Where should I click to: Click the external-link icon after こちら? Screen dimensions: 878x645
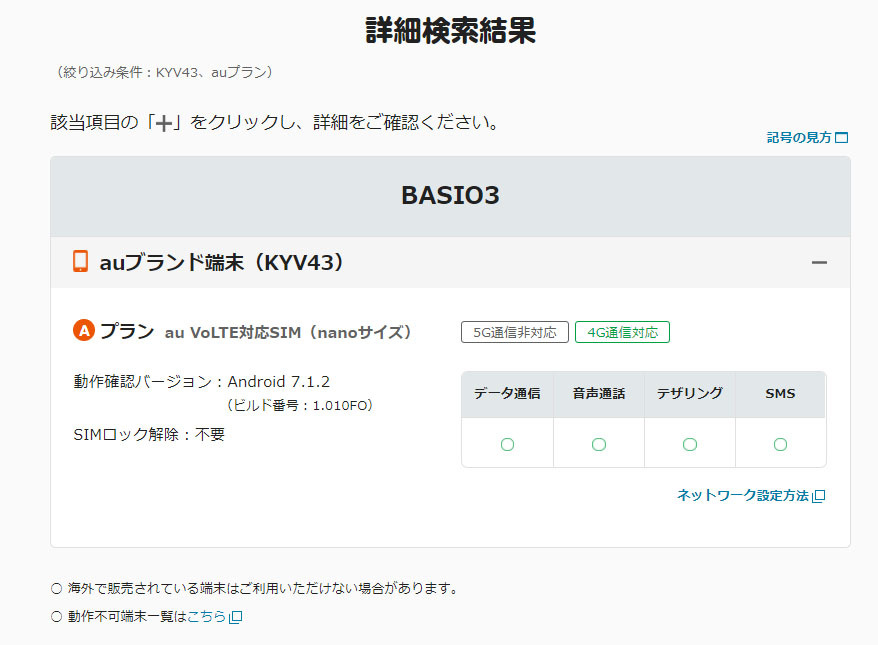click(236, 617)
